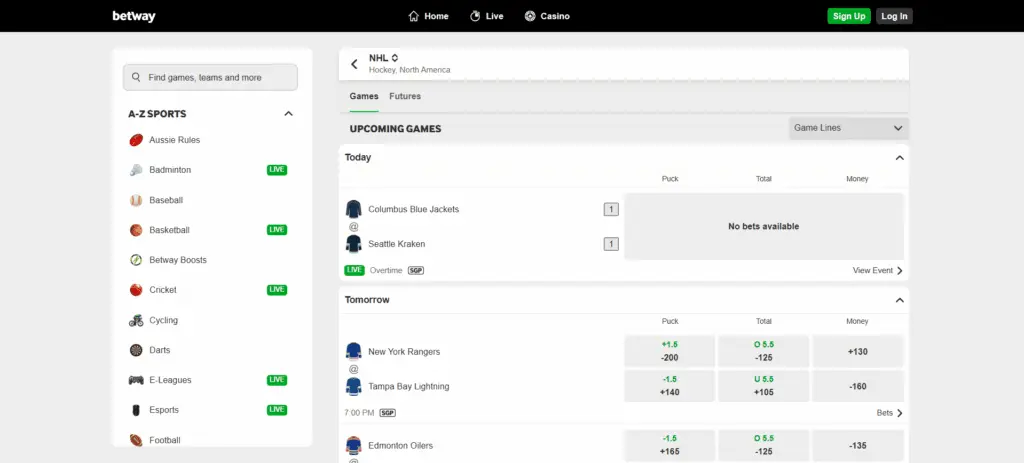Click the New York Rangers team name
The image size is (1024, 463).
tap(404, 351)
